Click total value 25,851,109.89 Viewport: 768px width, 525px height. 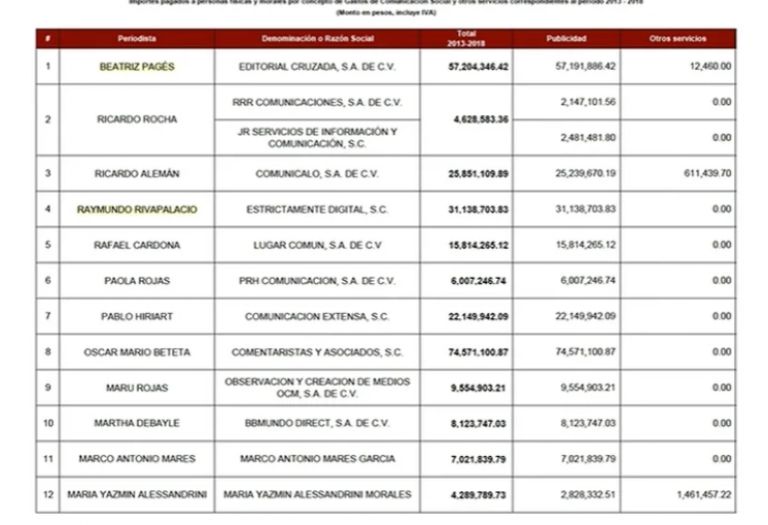(x=478, y=174)
